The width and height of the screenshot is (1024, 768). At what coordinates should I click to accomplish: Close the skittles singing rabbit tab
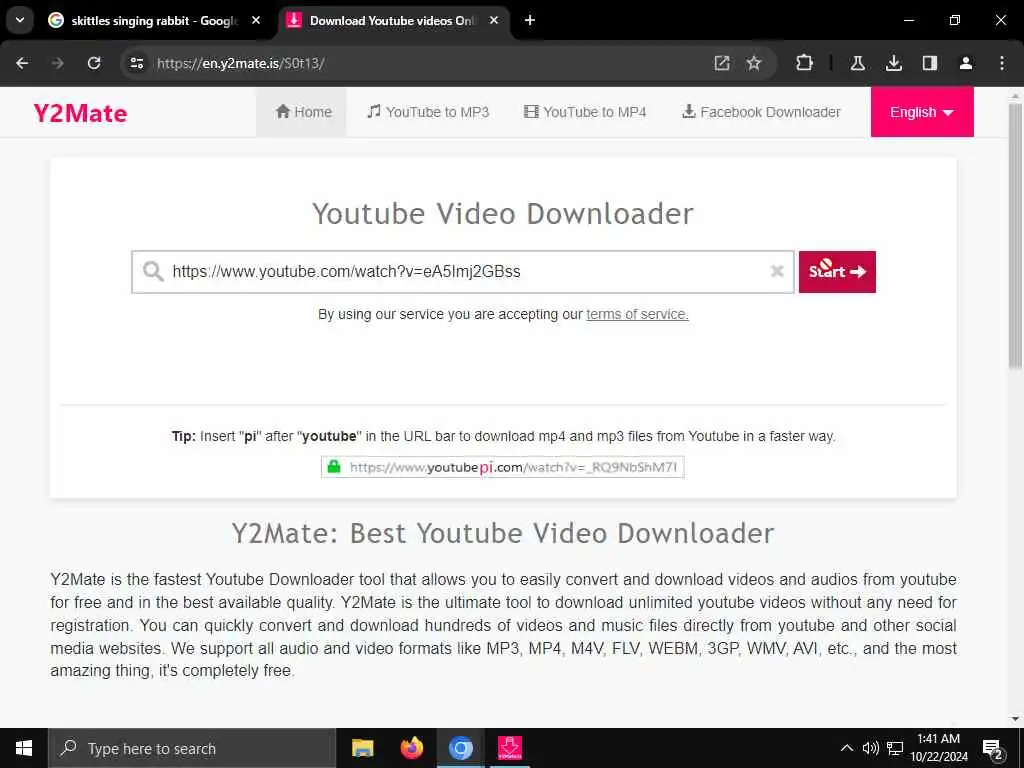256,20
